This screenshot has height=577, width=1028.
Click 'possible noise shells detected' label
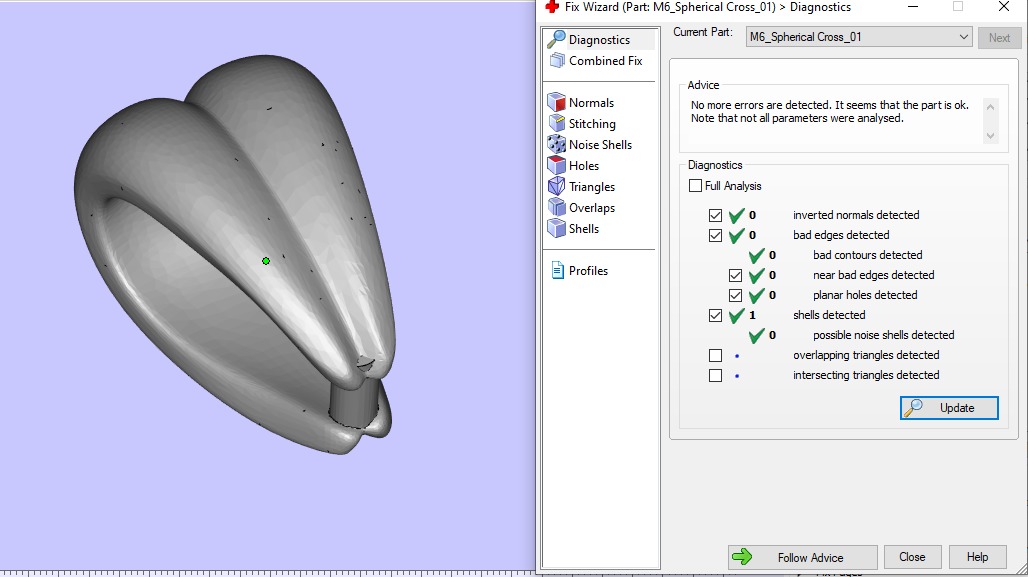coord(883,335)
